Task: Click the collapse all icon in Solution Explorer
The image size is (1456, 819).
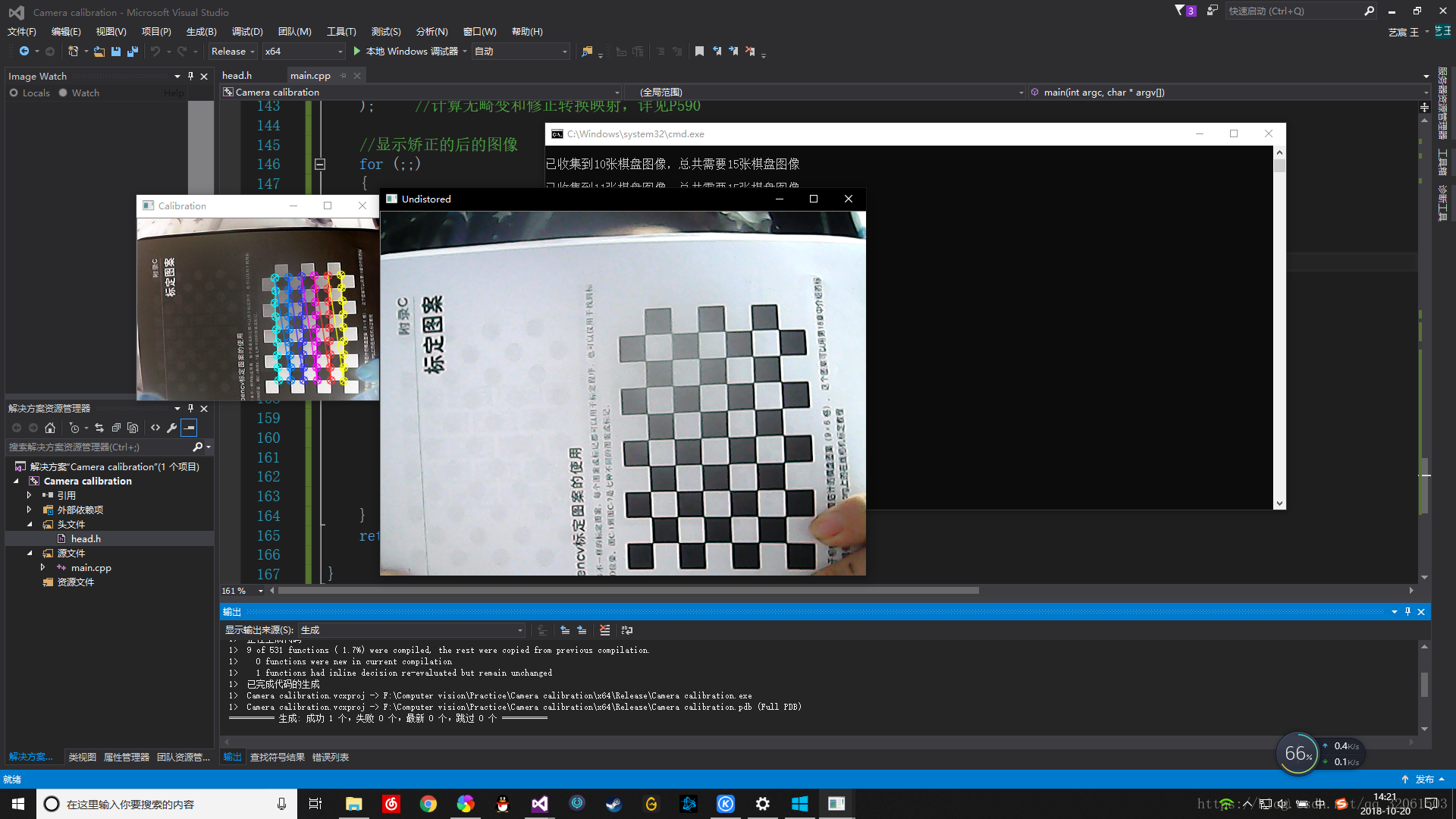Action: click(x=116, y=428)
